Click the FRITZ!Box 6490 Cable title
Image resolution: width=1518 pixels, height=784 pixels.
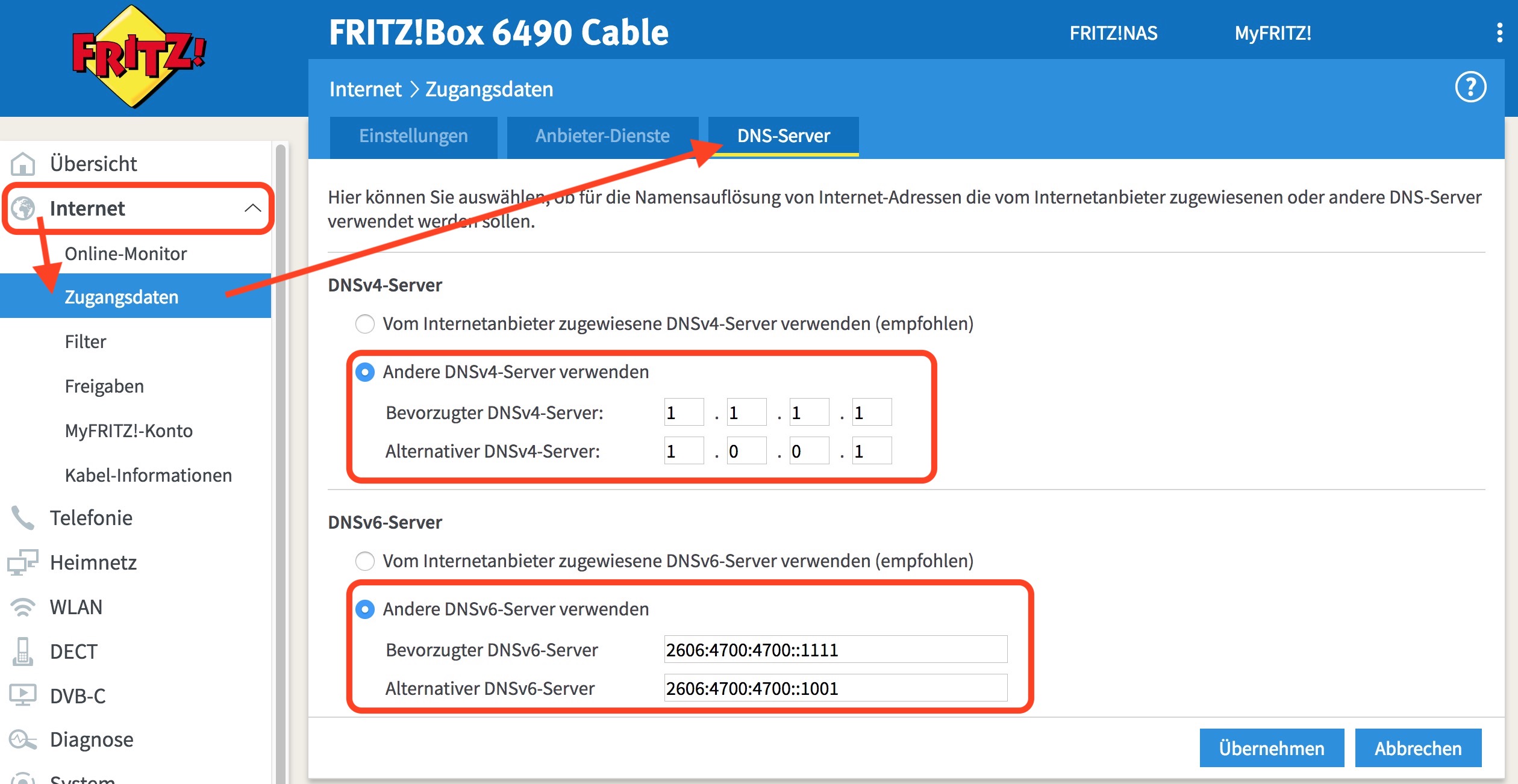499,33
